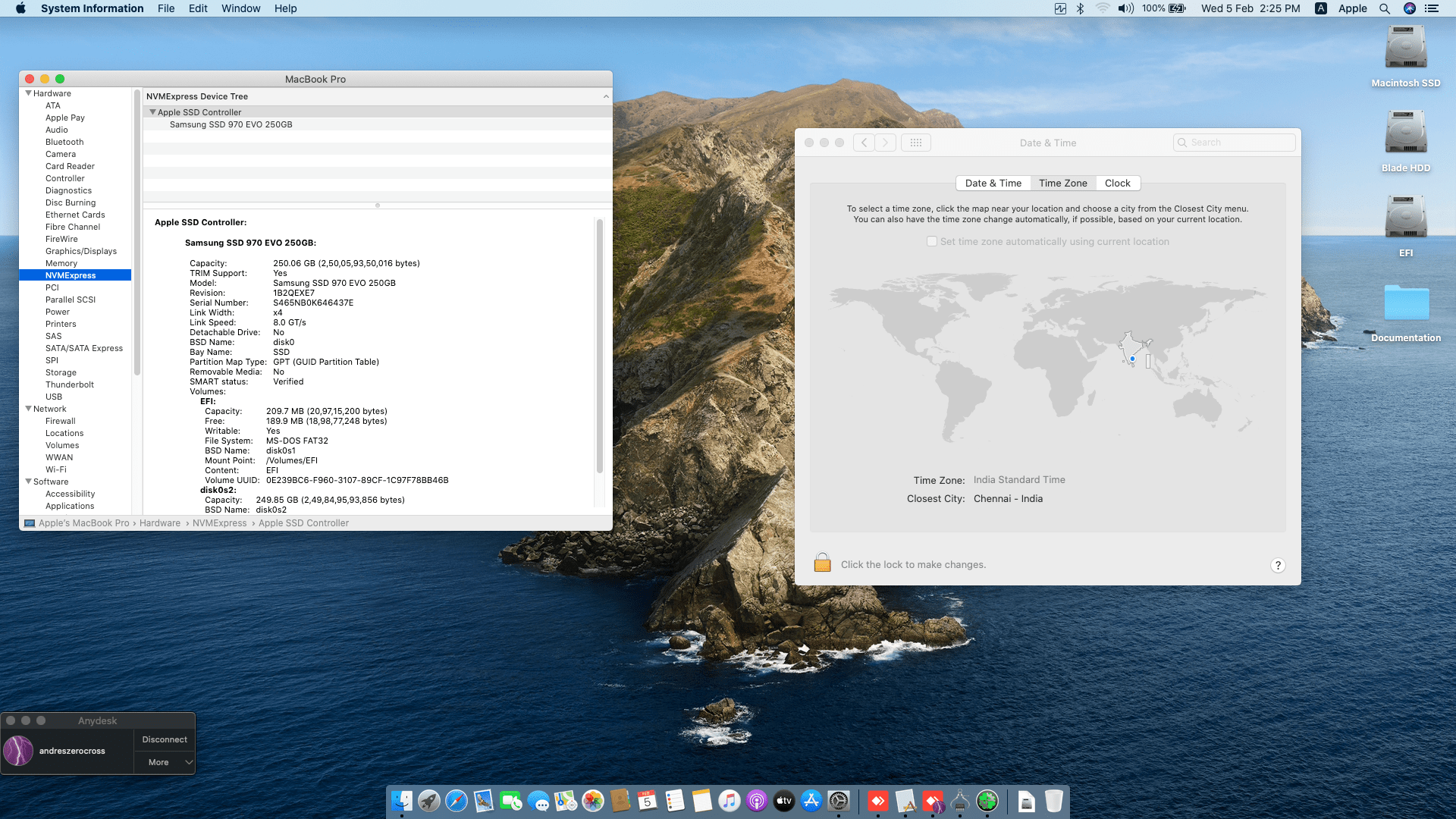
Task: Click Disconnect in Anydesk window
Action: [x=165, y=739]
